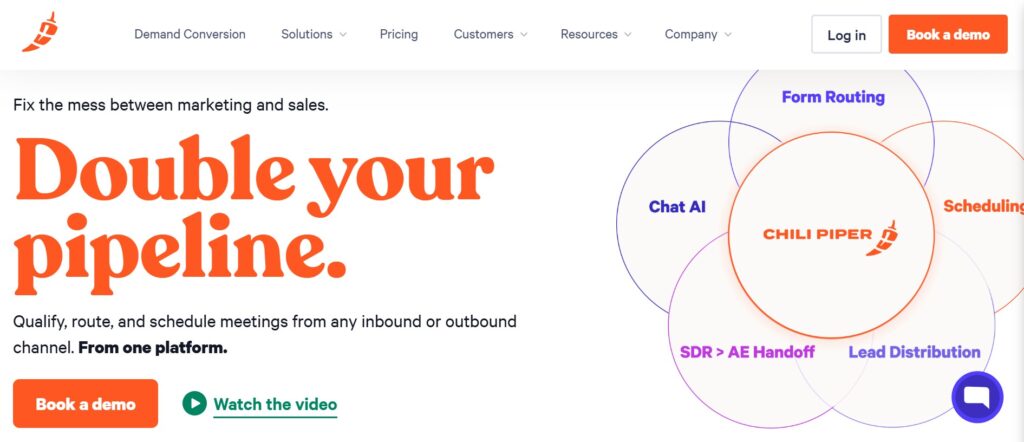The image size is (1024, 442).
Task: Expand the Customers dropdown menu
Action: click(490, 34)
